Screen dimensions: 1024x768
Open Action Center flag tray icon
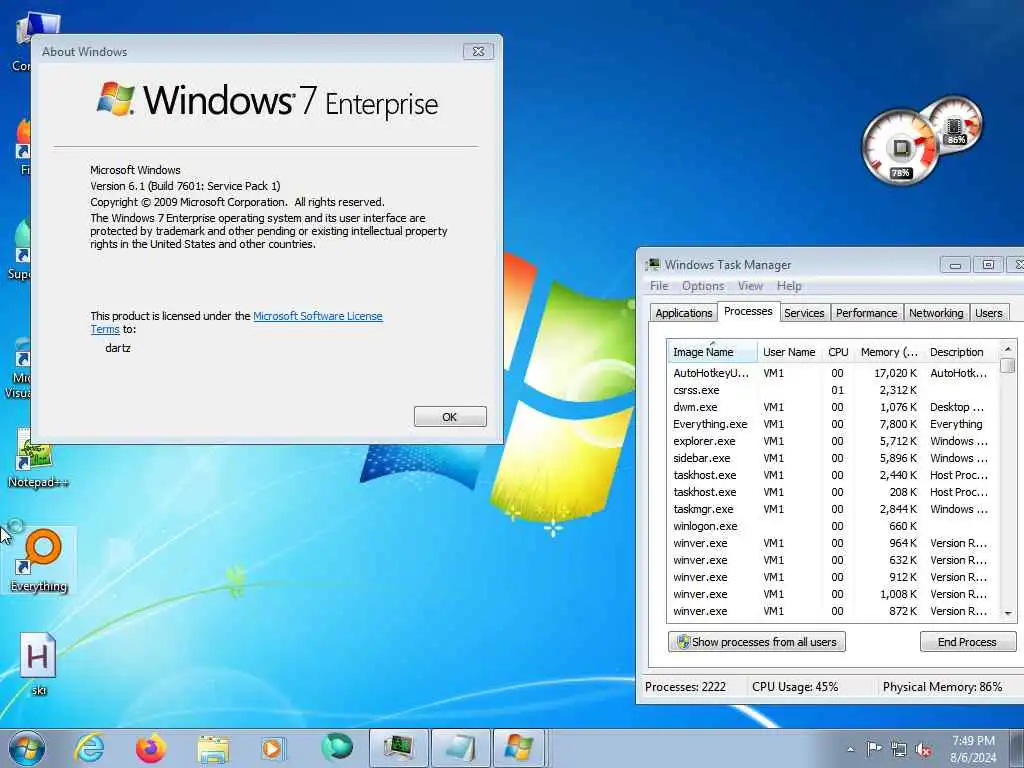pos(874,748)
